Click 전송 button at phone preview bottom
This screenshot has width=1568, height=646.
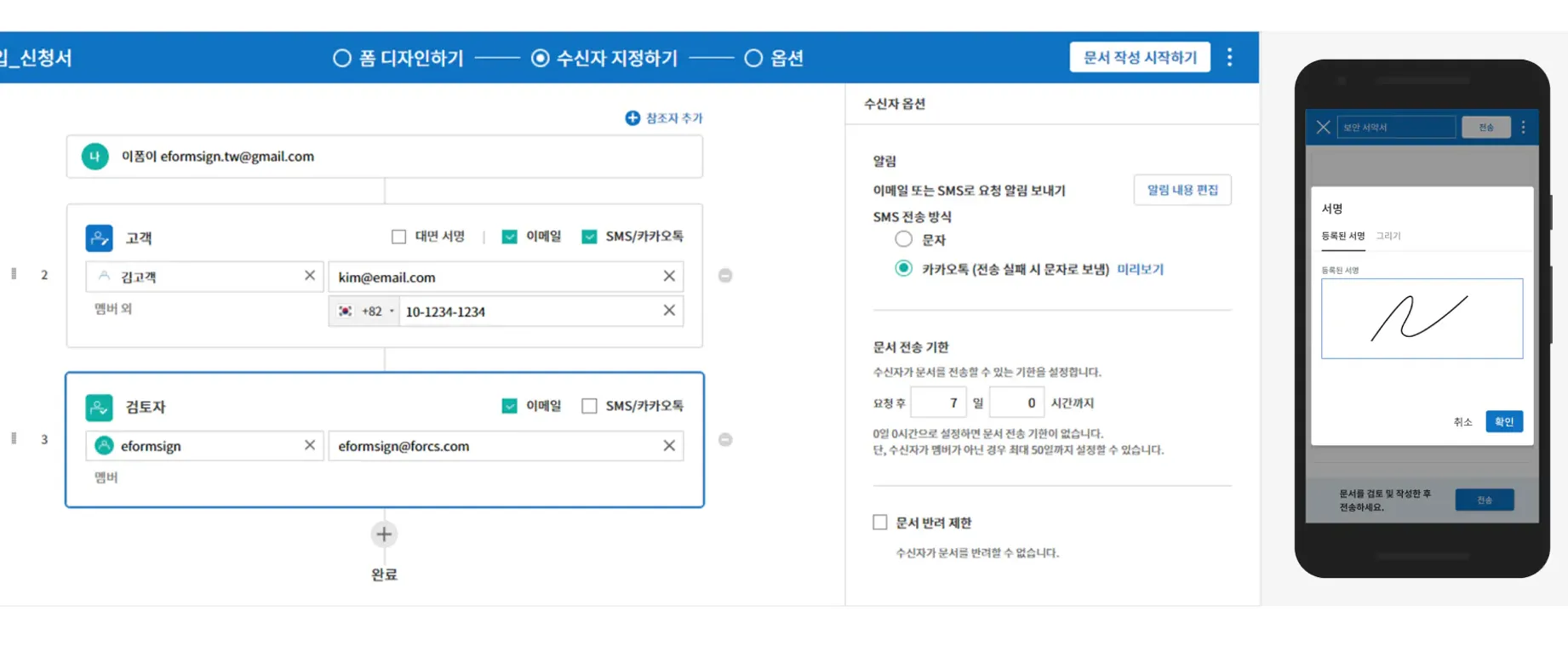[x=1485, y=500]
